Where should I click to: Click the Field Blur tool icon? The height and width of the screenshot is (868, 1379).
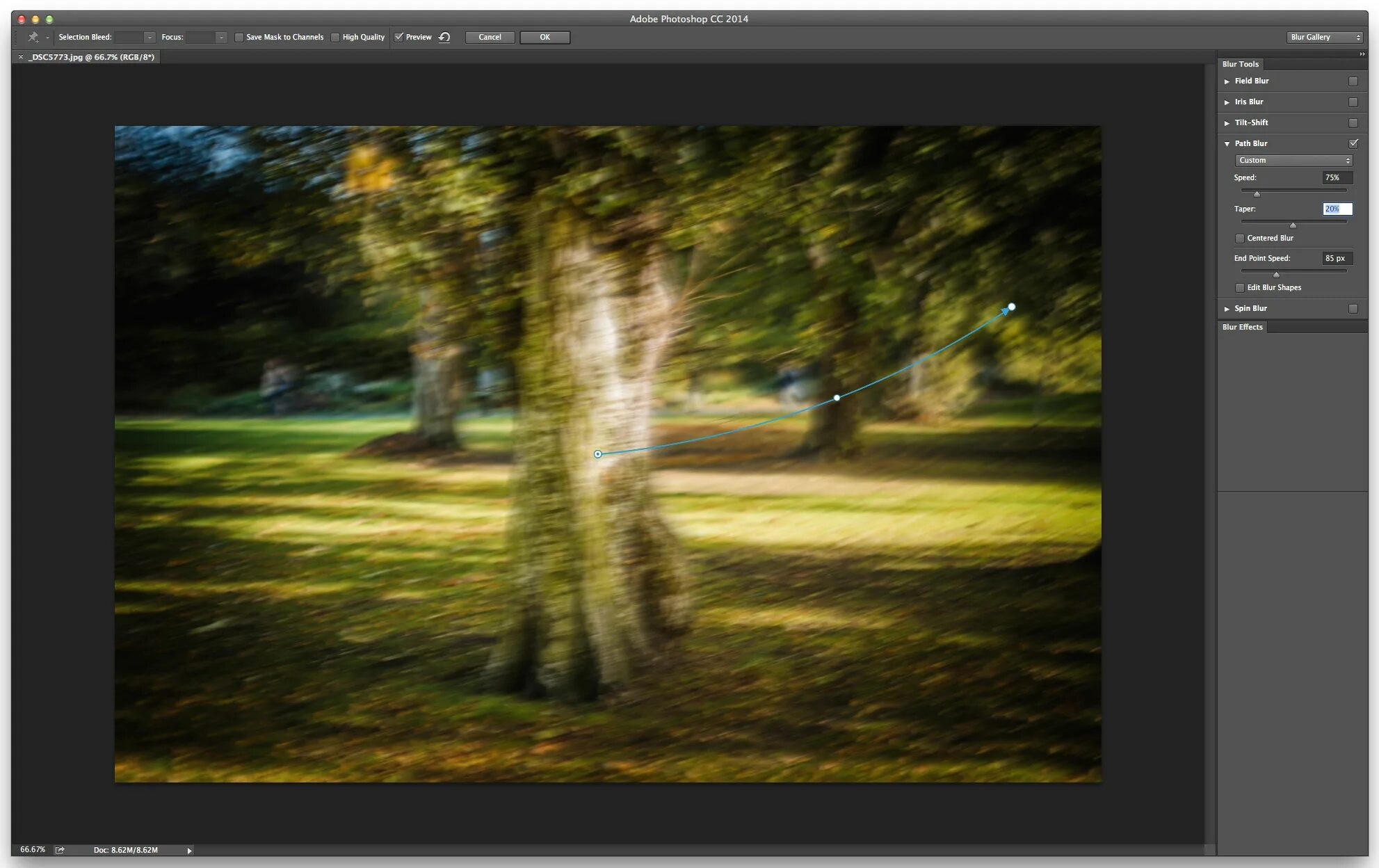[1228, 81]
